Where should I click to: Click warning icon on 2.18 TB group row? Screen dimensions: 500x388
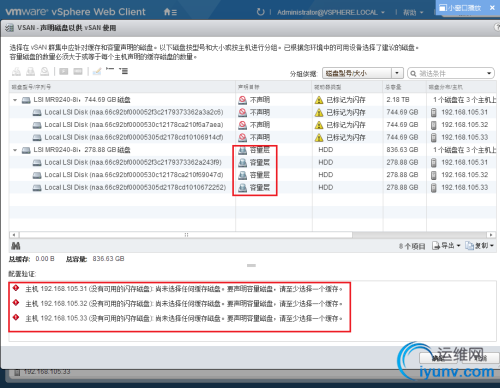pyautogui.click(x=319, y=100)
